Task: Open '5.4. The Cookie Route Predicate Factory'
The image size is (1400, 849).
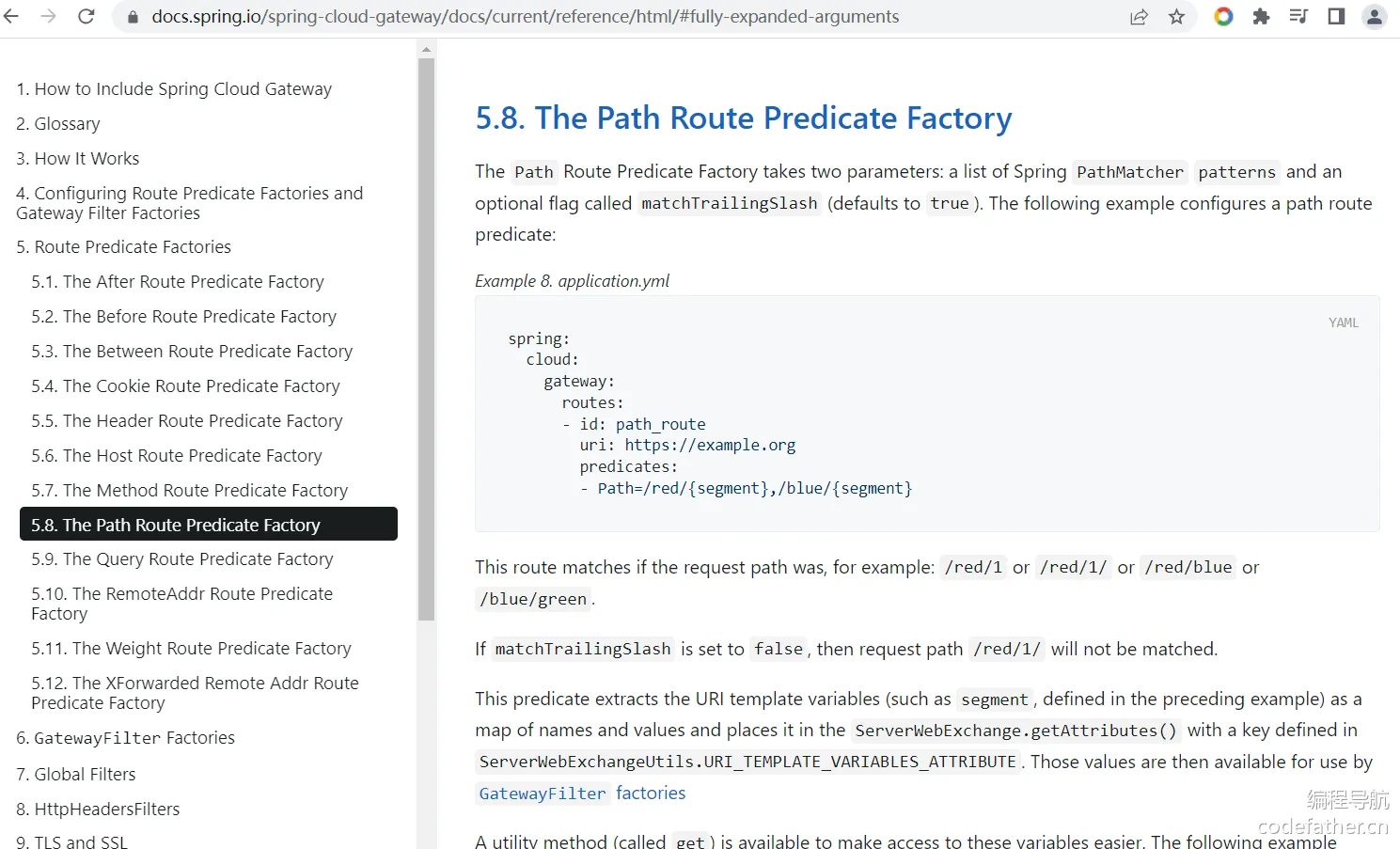Action: coord(185,386)
